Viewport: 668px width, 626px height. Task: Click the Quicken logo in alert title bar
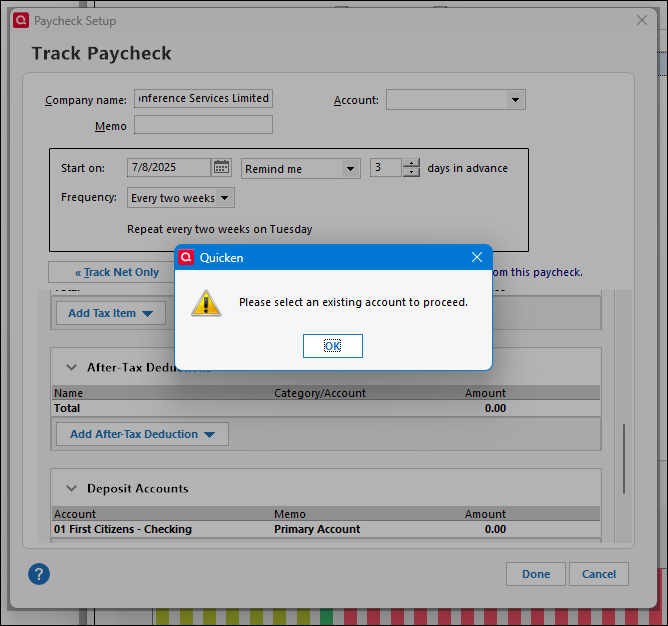coord(186,257)
